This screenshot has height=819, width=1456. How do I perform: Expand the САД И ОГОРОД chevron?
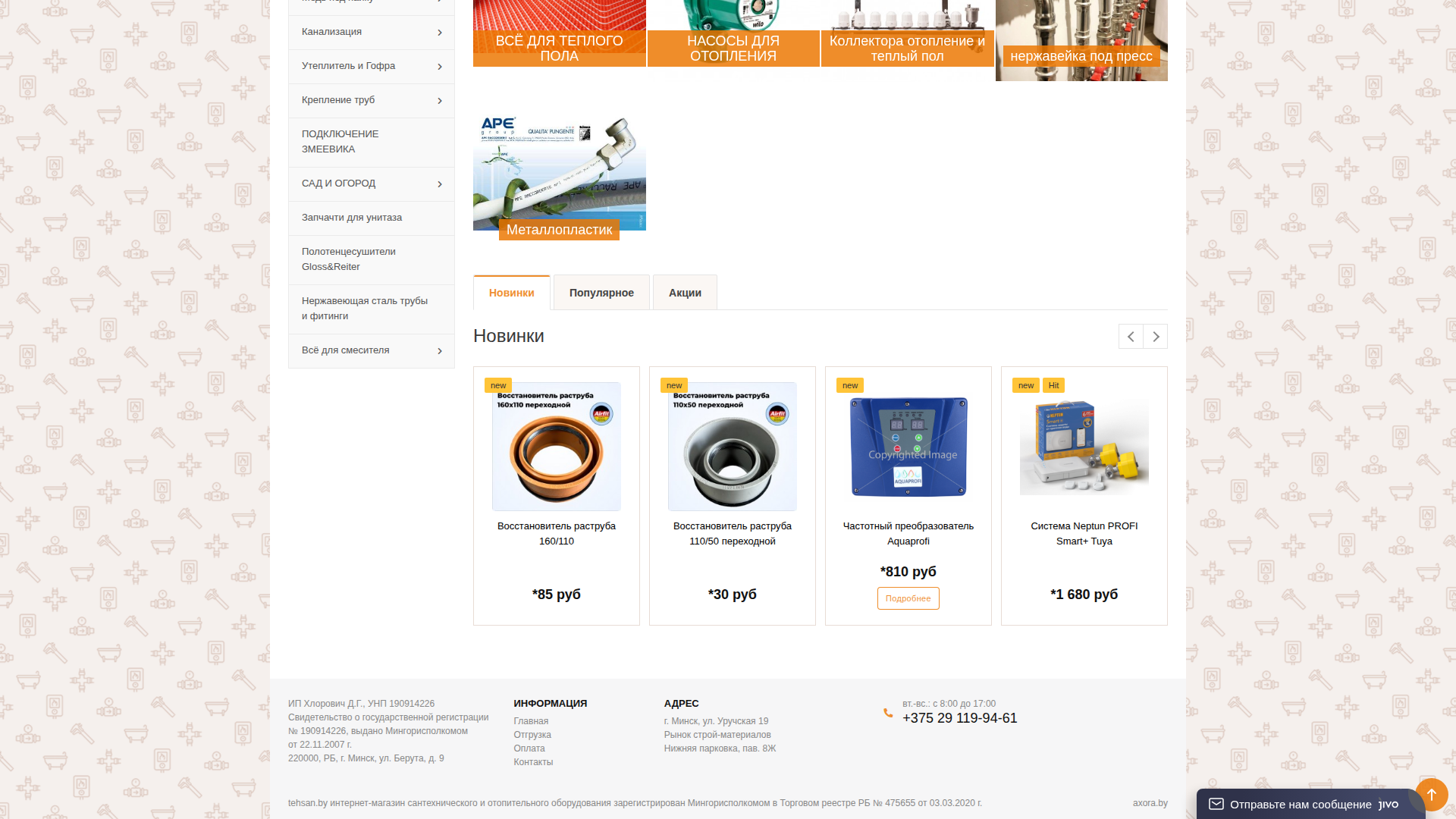coord(440,184)
